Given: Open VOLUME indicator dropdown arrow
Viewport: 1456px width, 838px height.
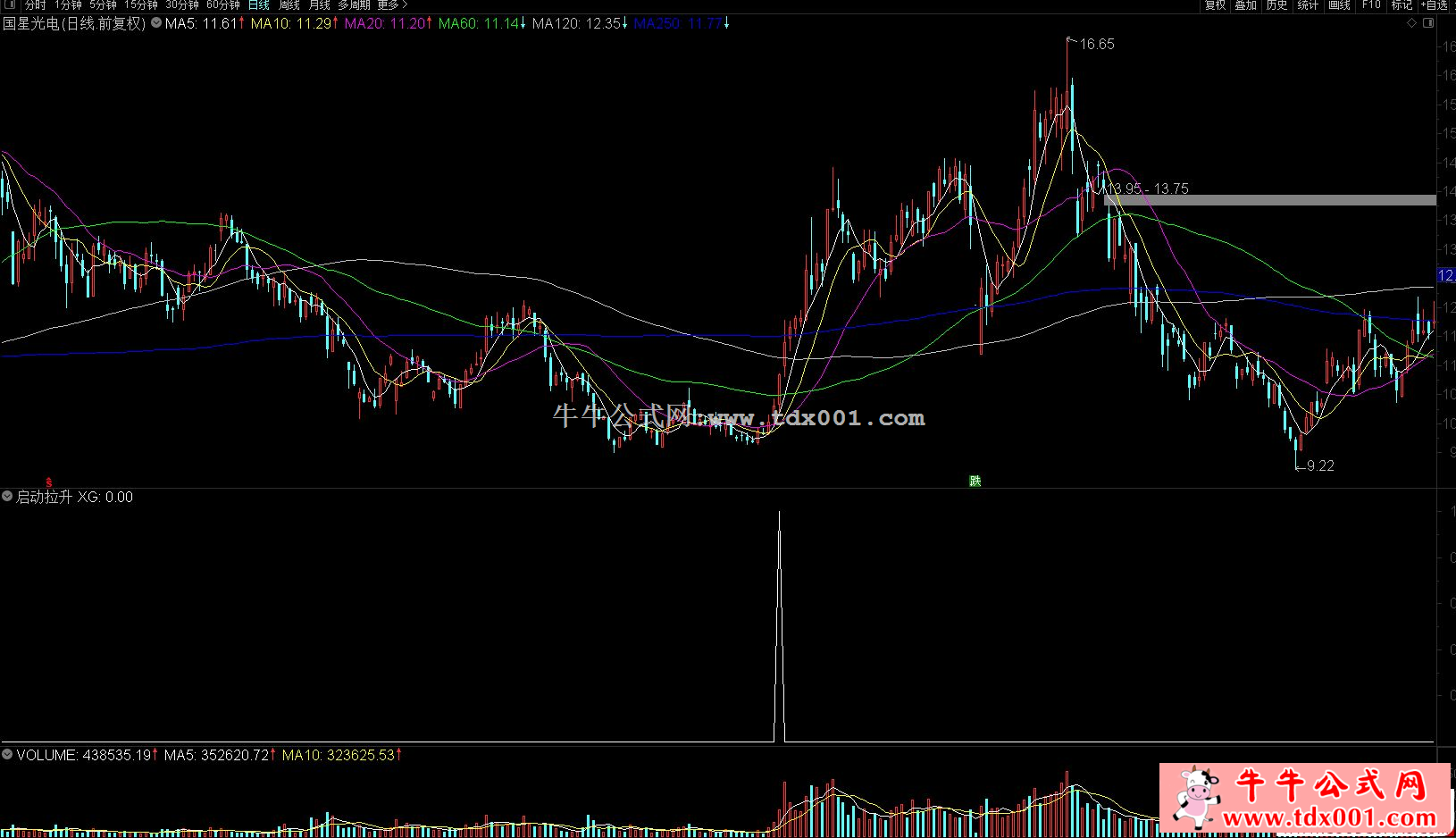Looking at the screenshot, I should (x=7, y=755).
